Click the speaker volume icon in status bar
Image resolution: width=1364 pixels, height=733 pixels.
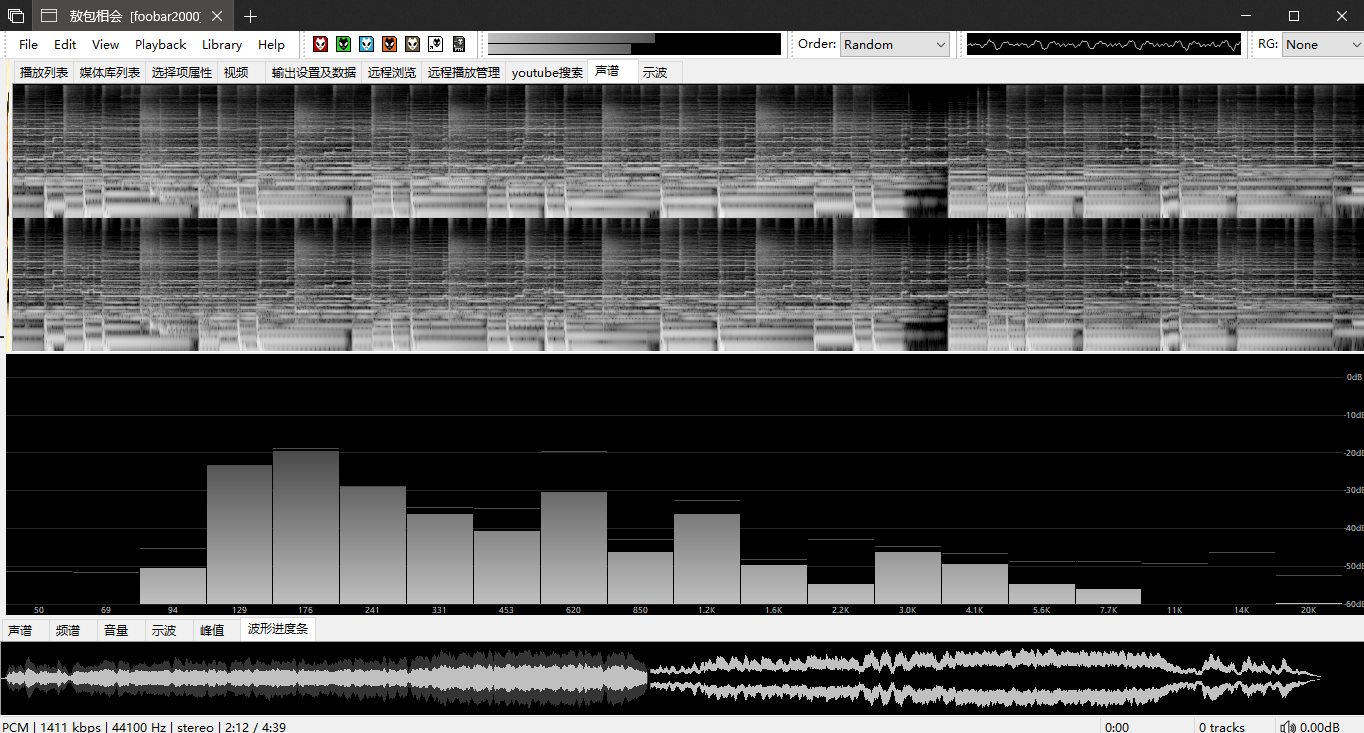[x=1288, y=727]
